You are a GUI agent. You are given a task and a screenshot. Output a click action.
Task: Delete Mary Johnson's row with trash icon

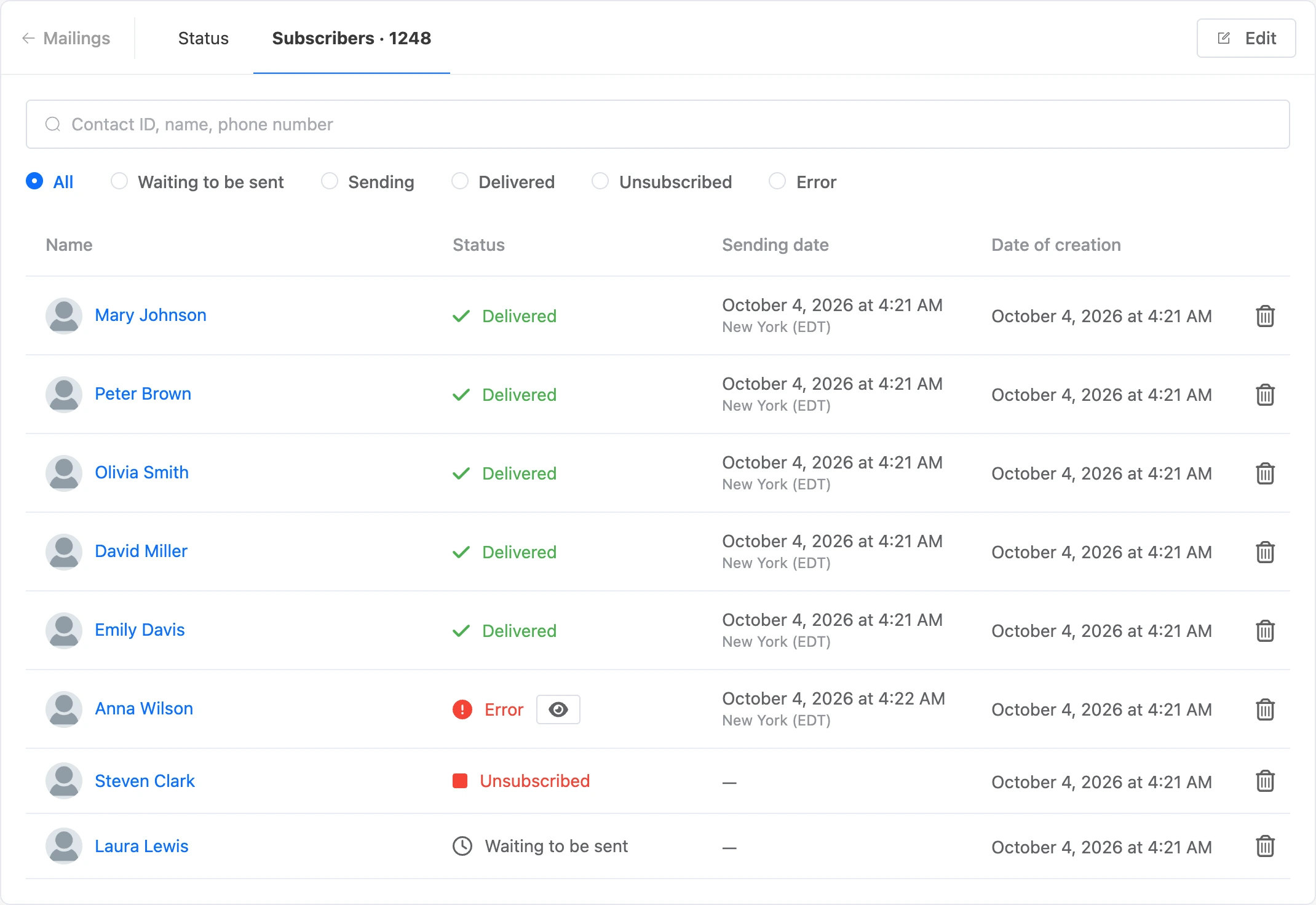[1265, 316]
